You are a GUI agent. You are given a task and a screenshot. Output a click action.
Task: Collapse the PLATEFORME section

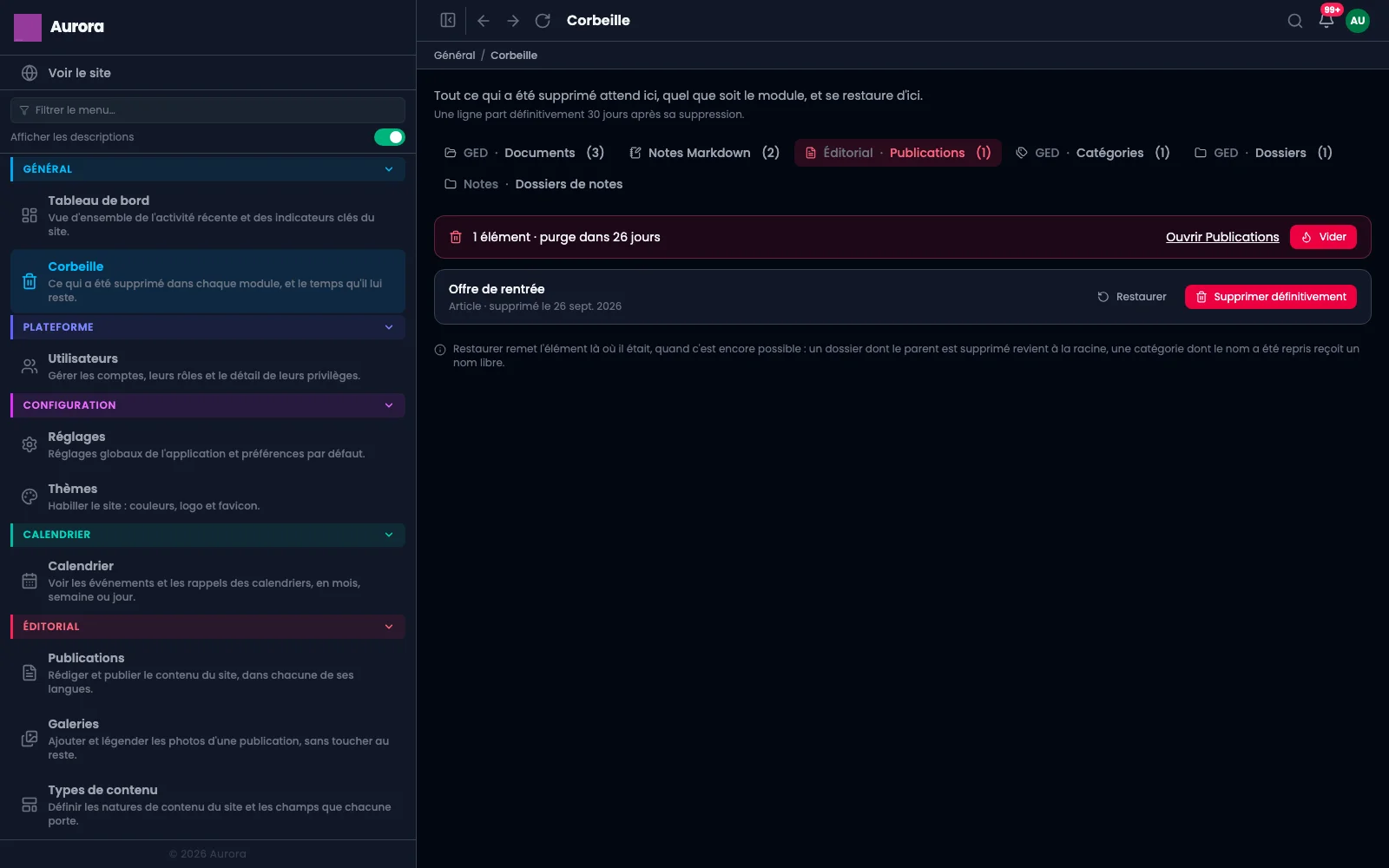tap(207, 327)
